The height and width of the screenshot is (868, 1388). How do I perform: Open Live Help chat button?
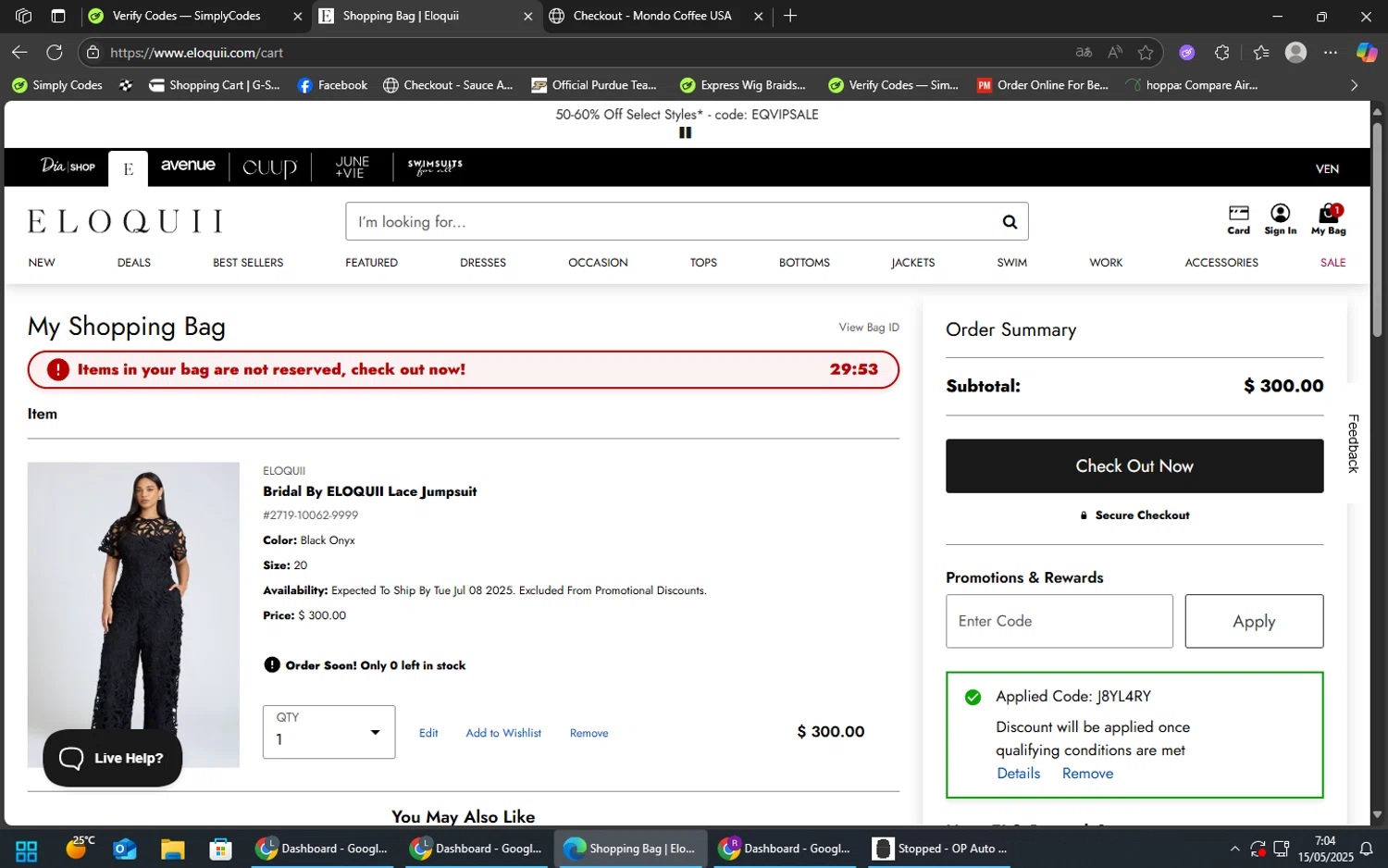point(112,758)
